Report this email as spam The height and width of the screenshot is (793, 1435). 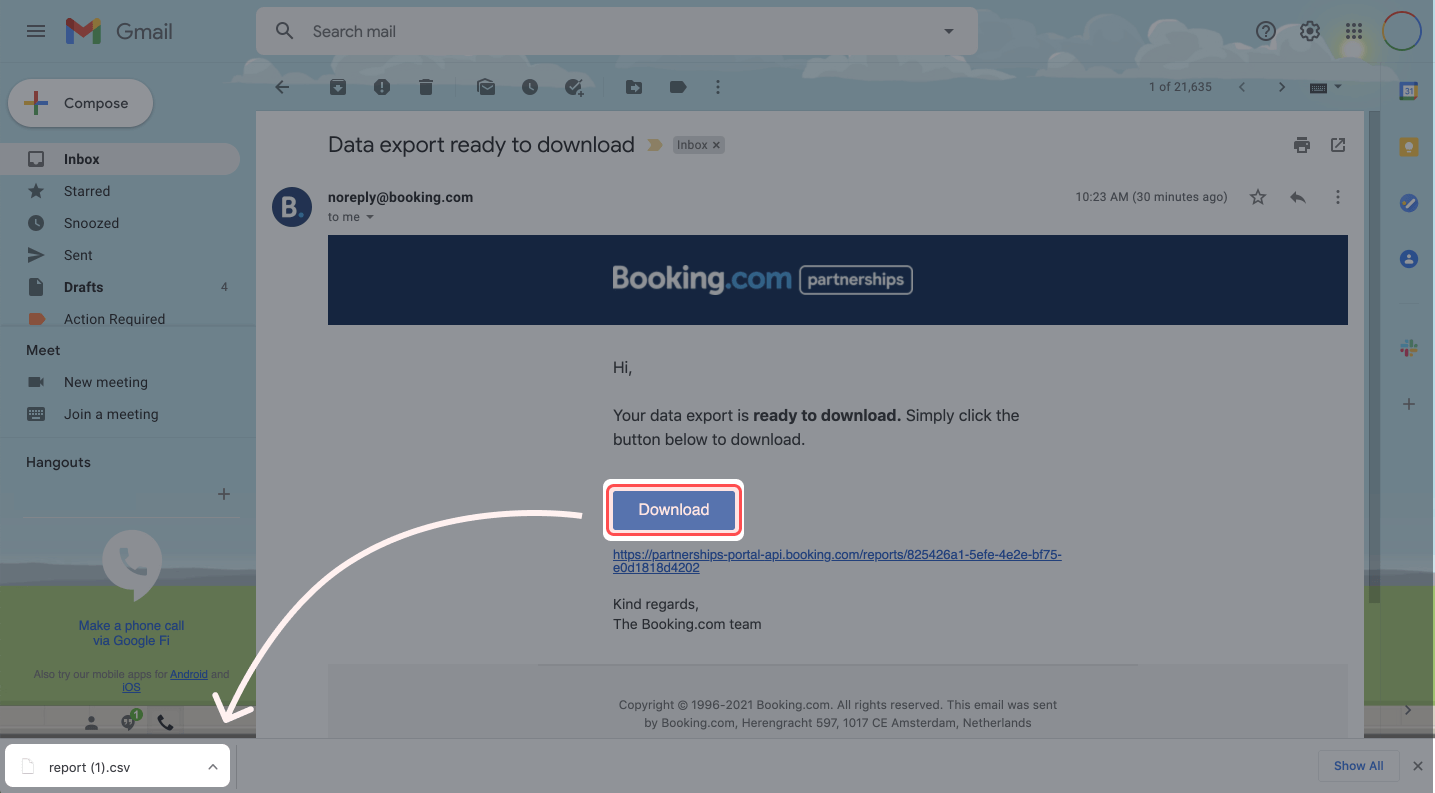pyautogui.click(x=382, y=87)
